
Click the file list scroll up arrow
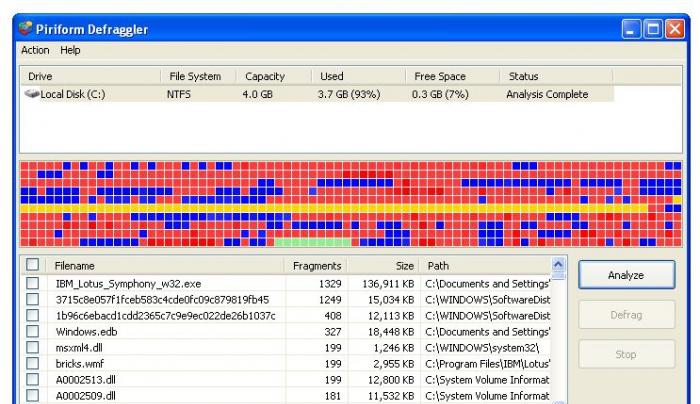click(558, 264)
